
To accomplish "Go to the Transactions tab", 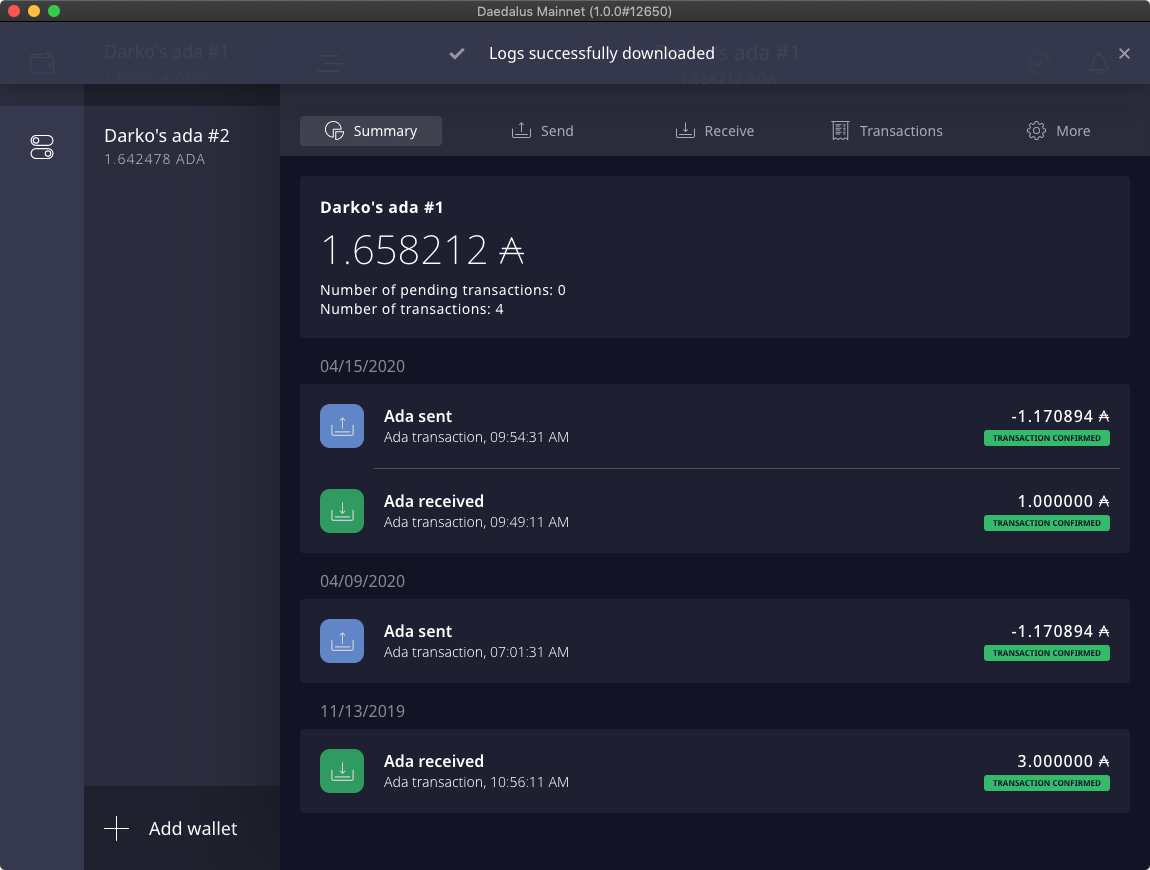I will tap(886, 131).
